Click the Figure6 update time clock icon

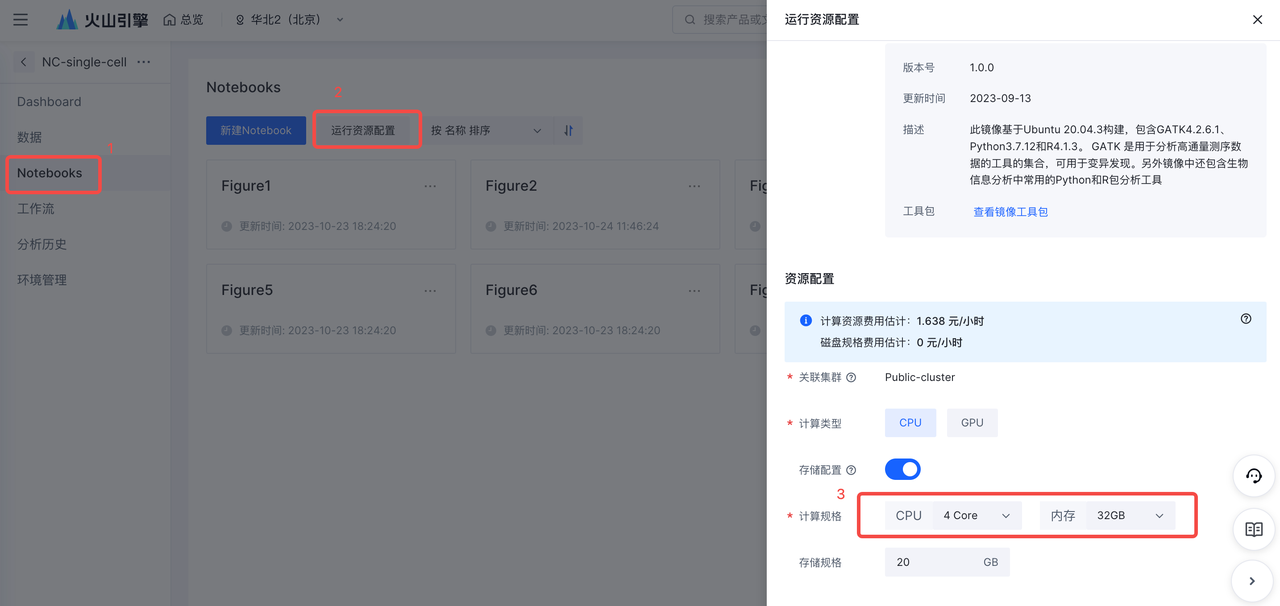pos(491,331)
